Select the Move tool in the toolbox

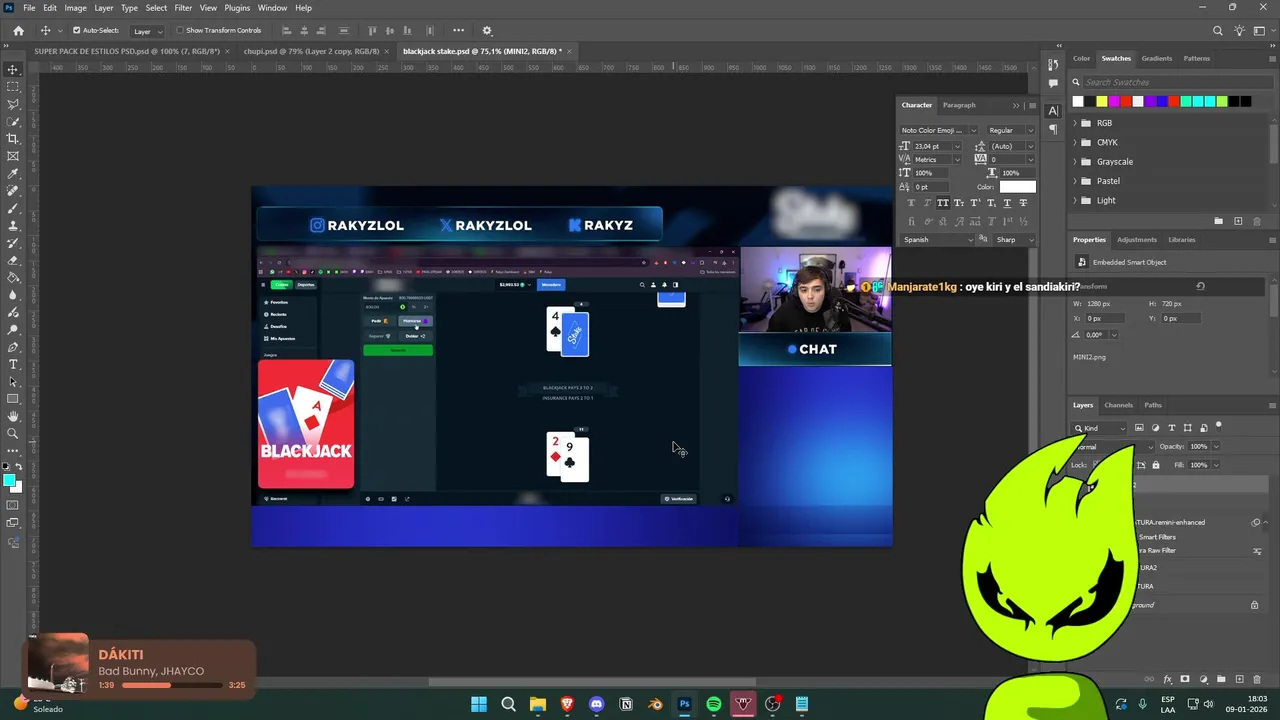[13, 69]
